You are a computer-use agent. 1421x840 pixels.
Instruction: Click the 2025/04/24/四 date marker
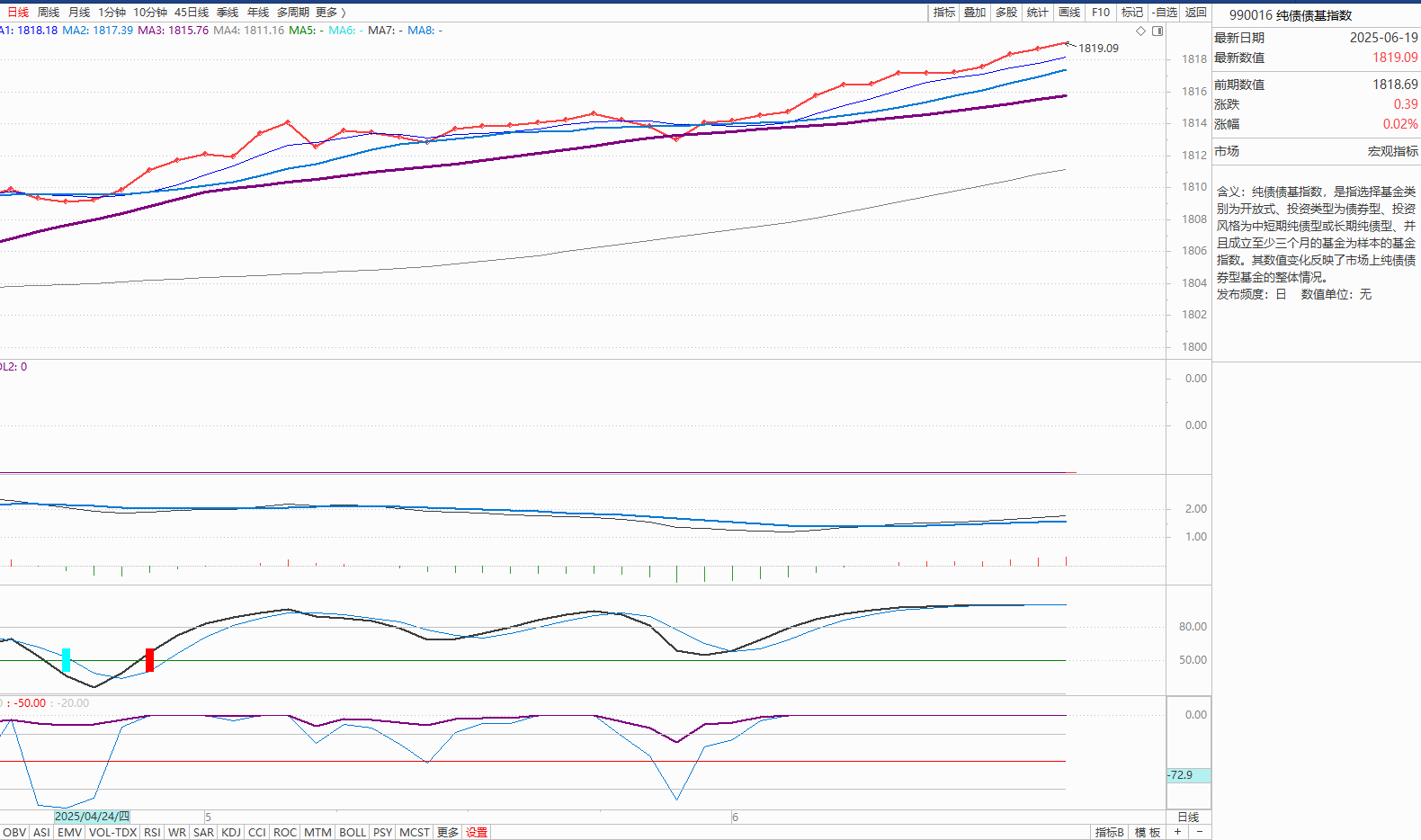(x=92, y=817)
